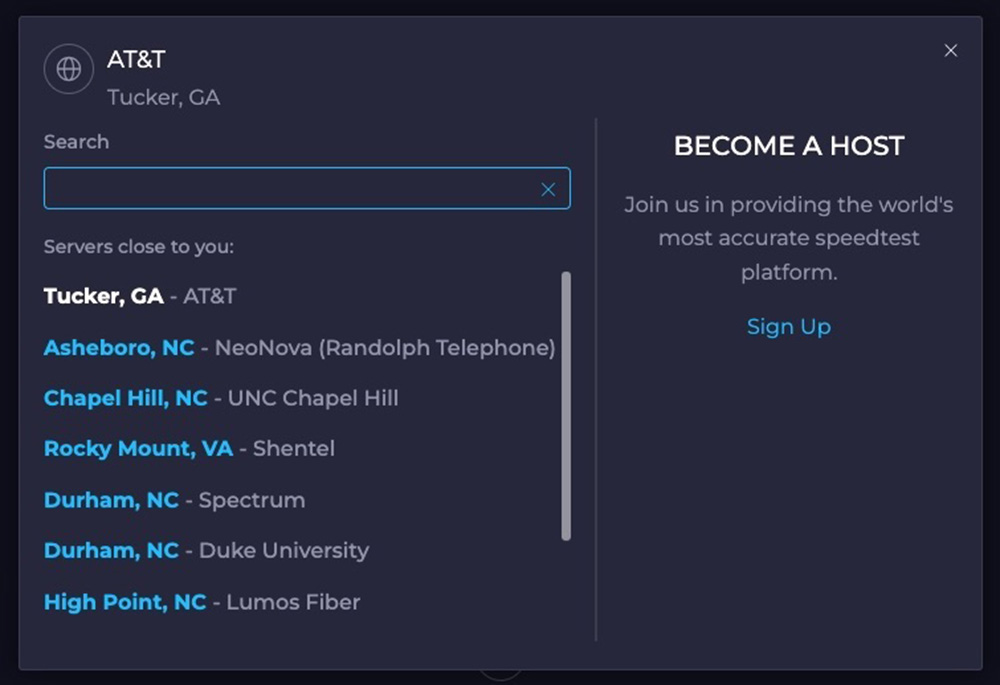1000x685 pixels.
Task: Click the globe icon beside AT&T
Action: click(x=69, y=69)
